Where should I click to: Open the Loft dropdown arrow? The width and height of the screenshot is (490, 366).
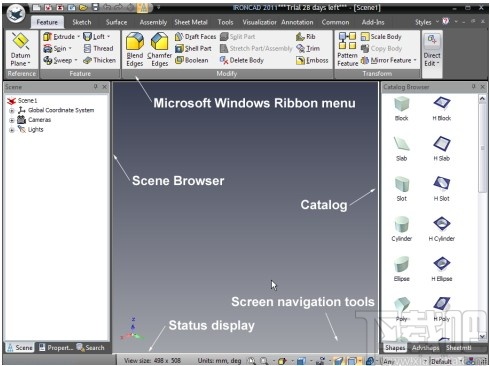109,36
